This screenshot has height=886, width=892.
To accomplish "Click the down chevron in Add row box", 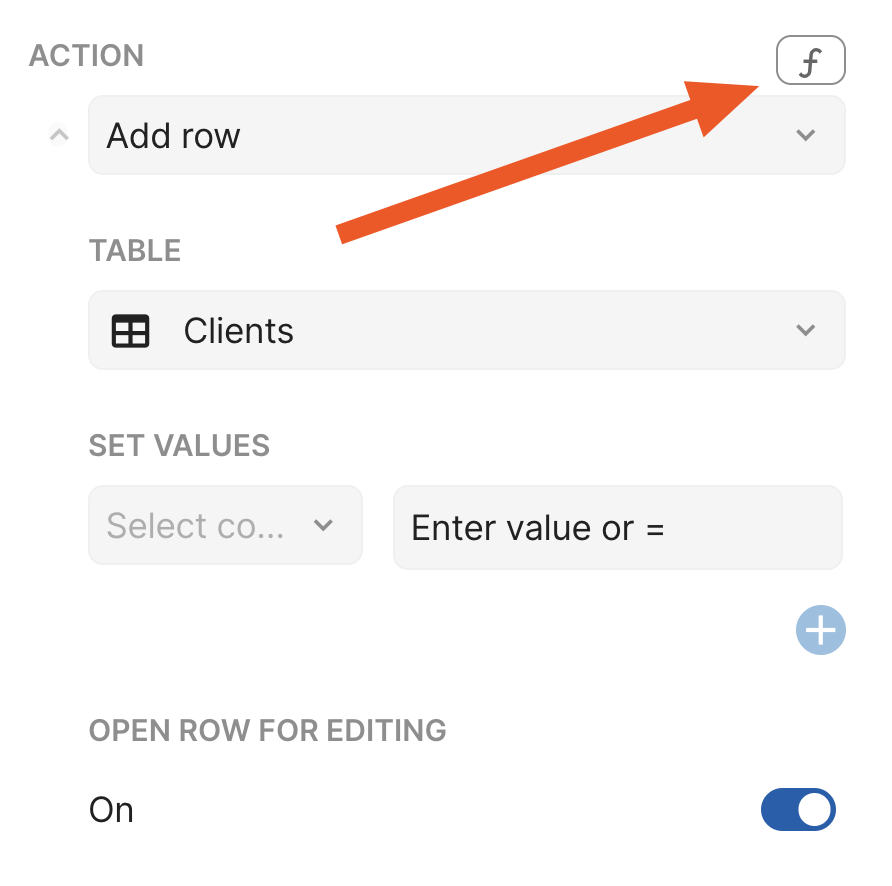I will [806, 135].
